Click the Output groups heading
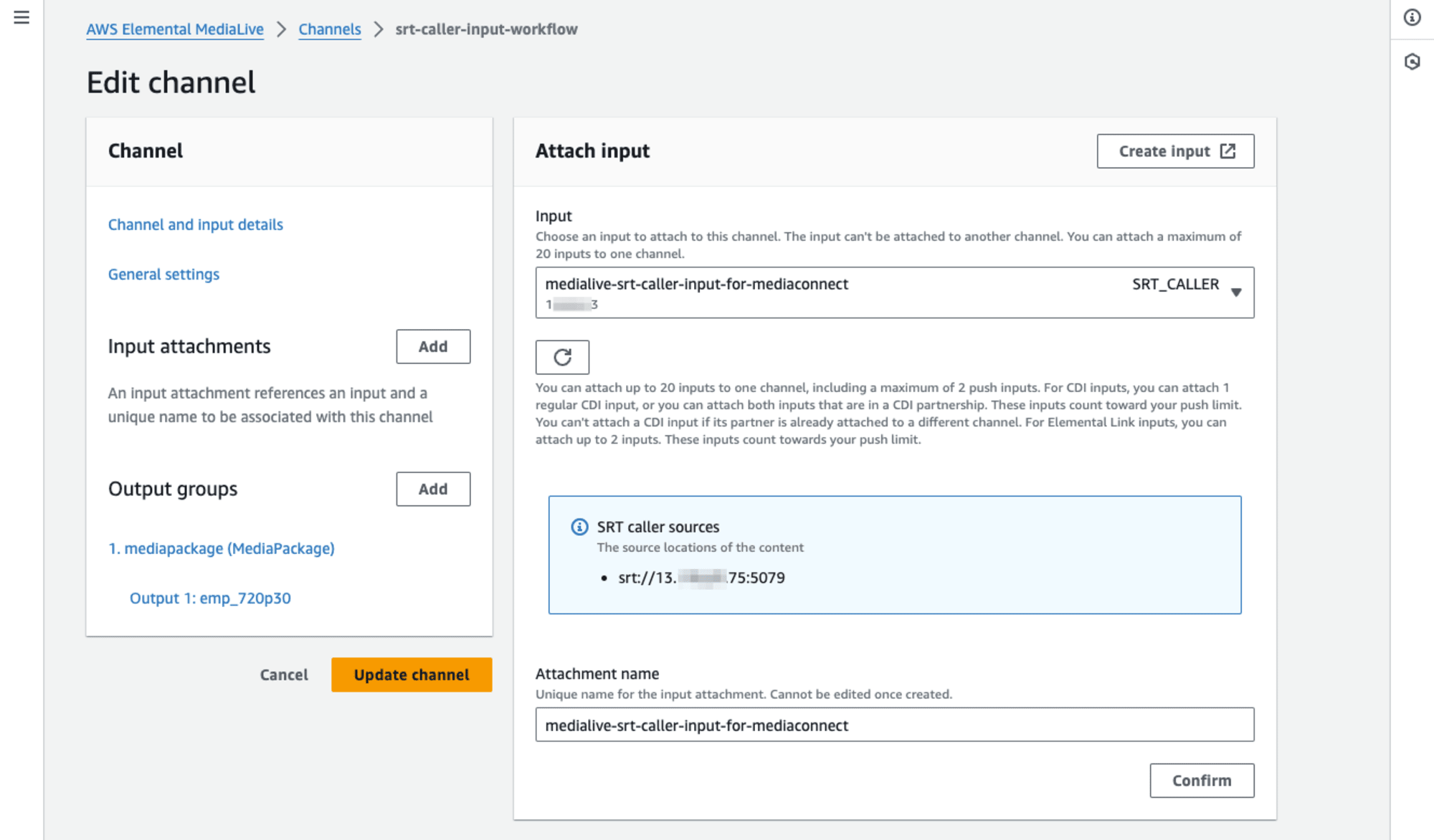 (x=173, y=489)
